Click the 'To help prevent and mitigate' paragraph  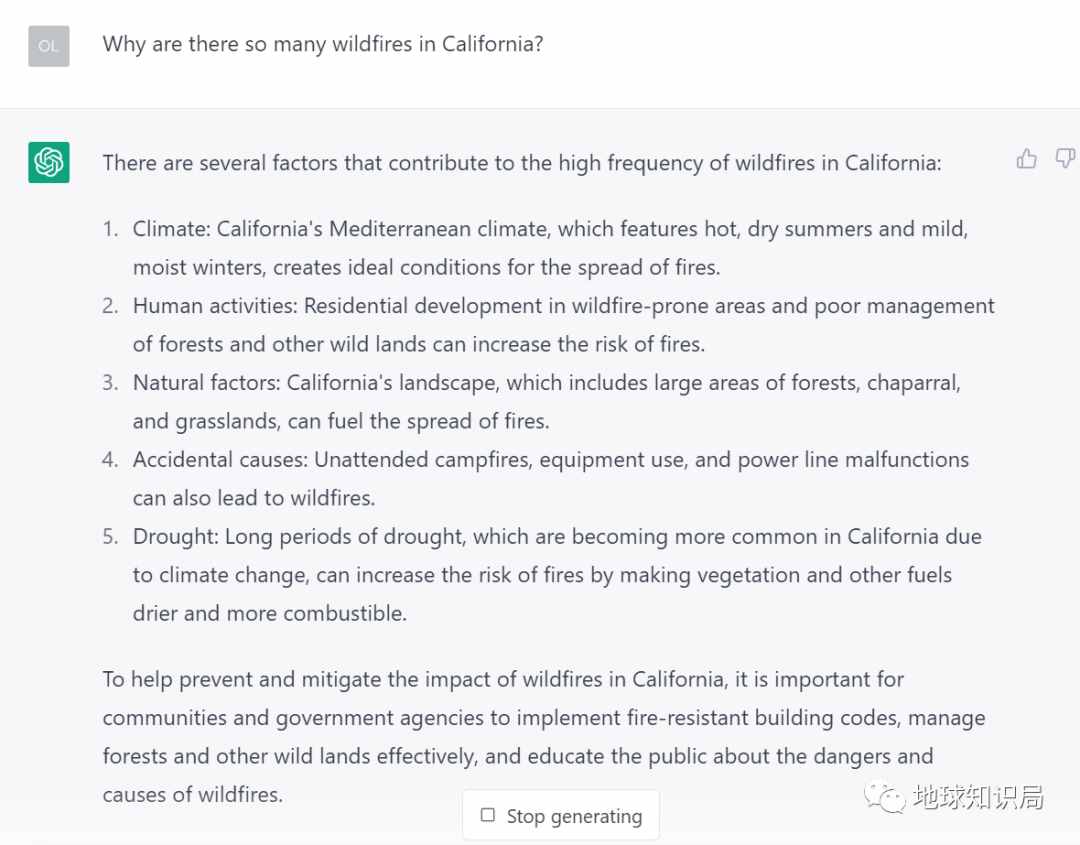pyautogui.click(x=544, y=737)
